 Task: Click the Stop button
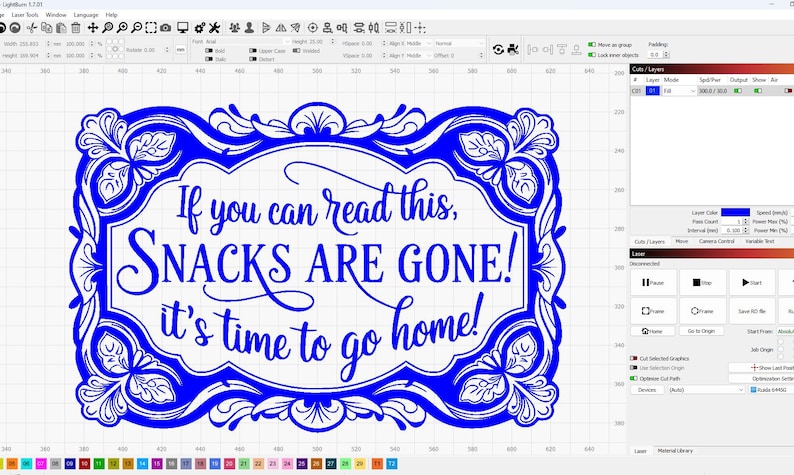pos(702,283)
